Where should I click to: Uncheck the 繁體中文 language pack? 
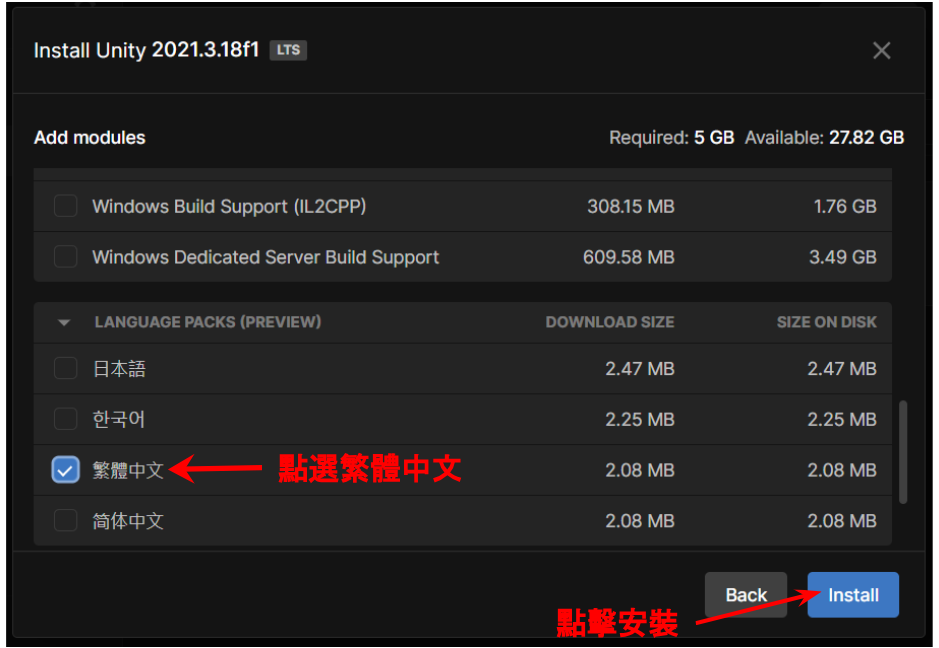(x=65, y=470)
